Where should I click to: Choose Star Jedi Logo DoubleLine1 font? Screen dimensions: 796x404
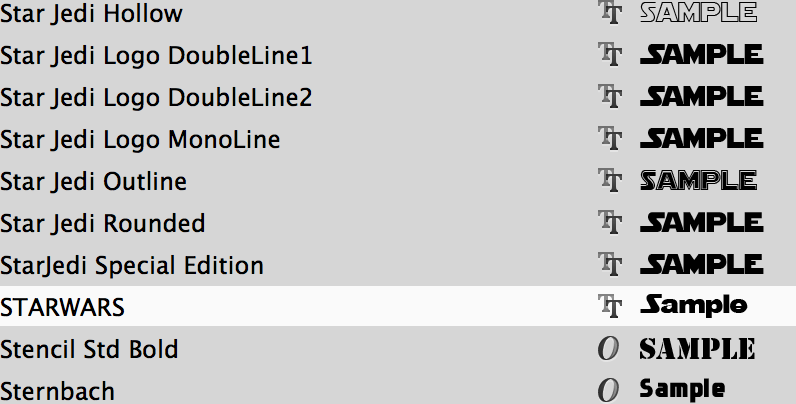point(398,55)
